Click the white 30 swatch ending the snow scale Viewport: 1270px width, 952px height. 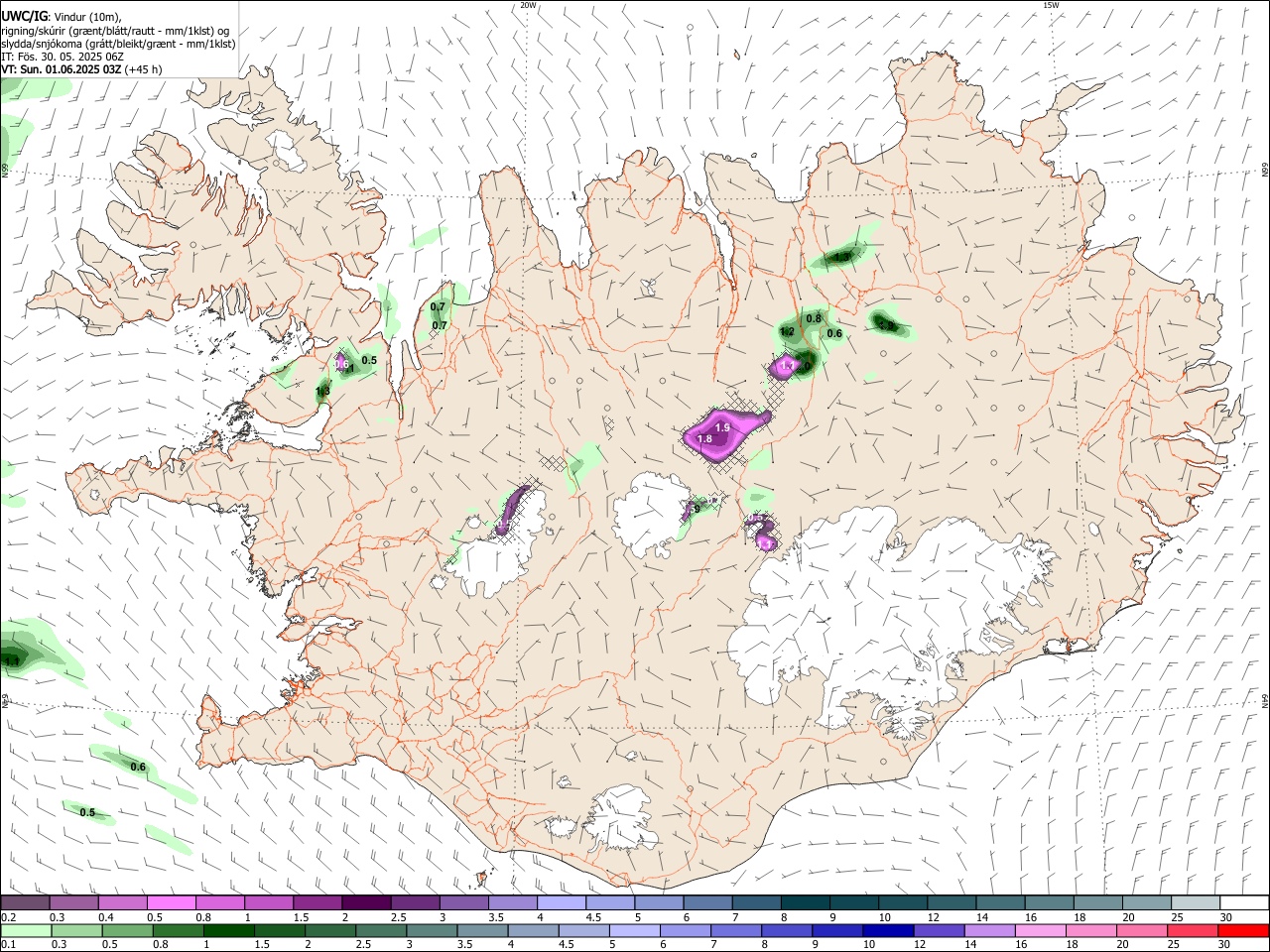click(x=1242, y=902)
